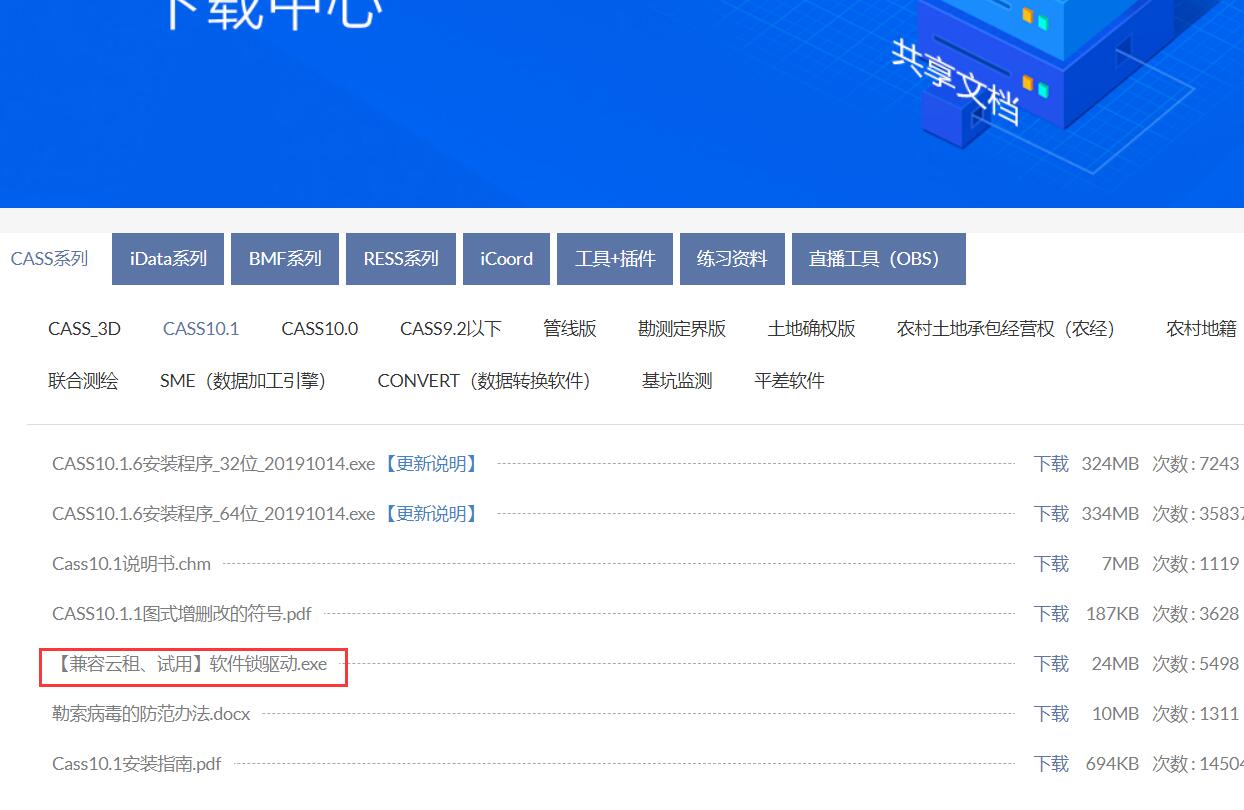
Task: Switch to the BMF系列 tab
Action: click(285, 259)
